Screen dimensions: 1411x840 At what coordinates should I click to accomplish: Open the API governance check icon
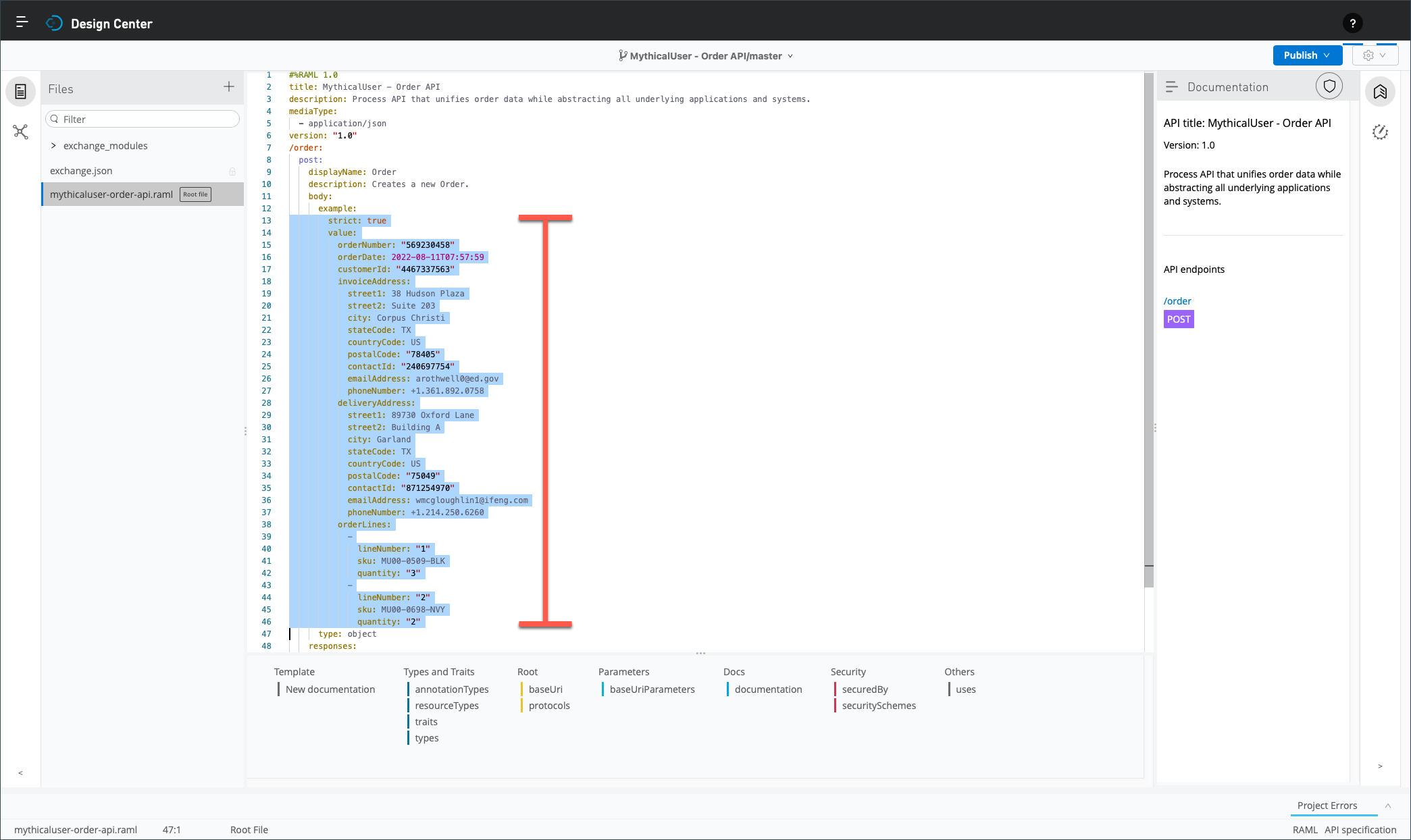[x=1380, y=132]
